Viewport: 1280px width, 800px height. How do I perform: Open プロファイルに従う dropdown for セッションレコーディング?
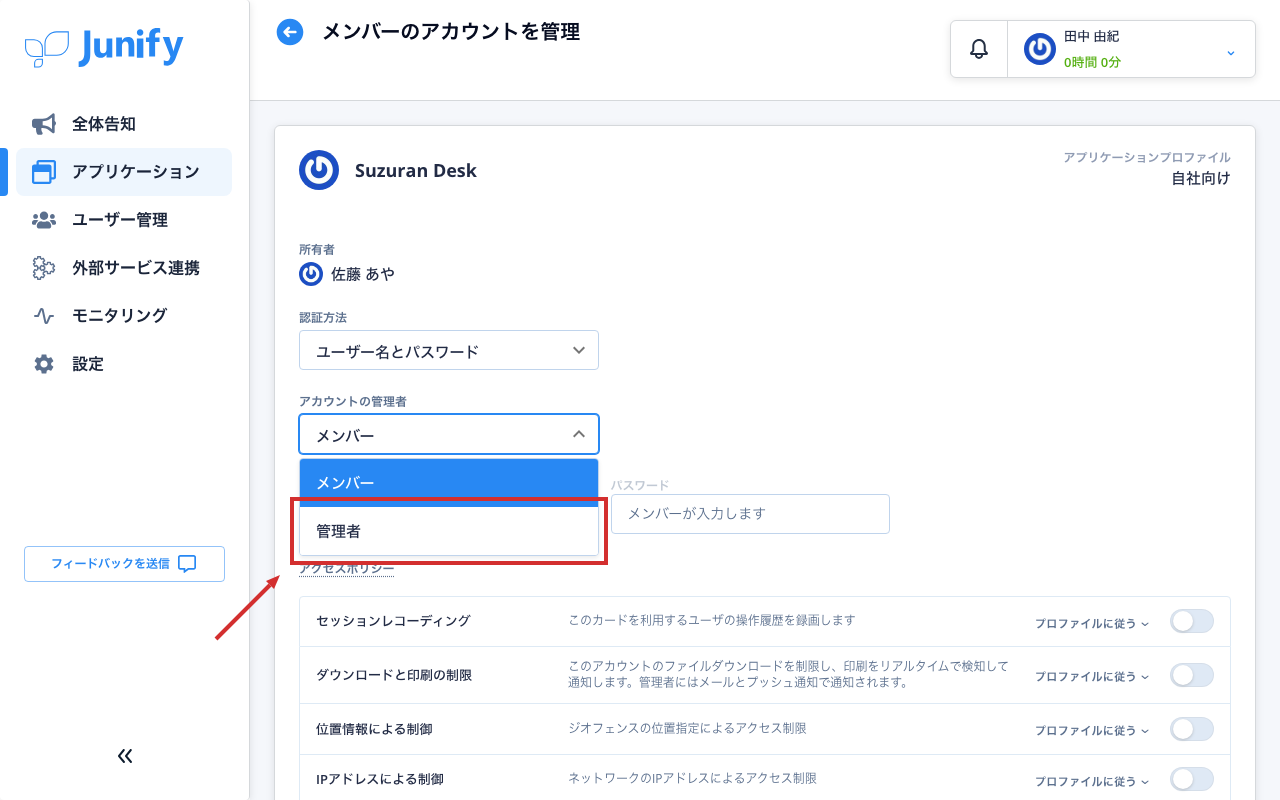(x=1092, y=623)
